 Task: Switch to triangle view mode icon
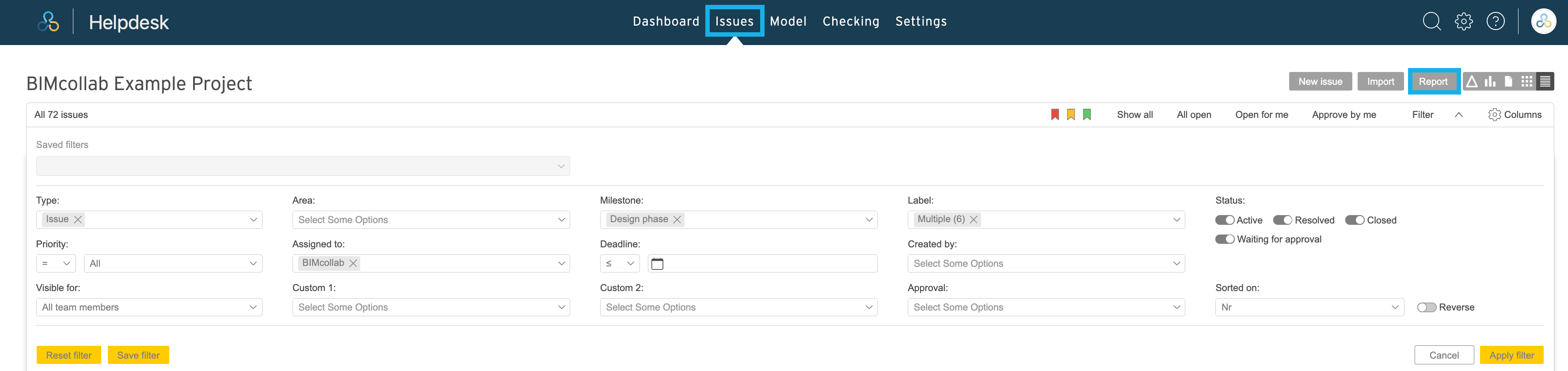(1472, 82)
